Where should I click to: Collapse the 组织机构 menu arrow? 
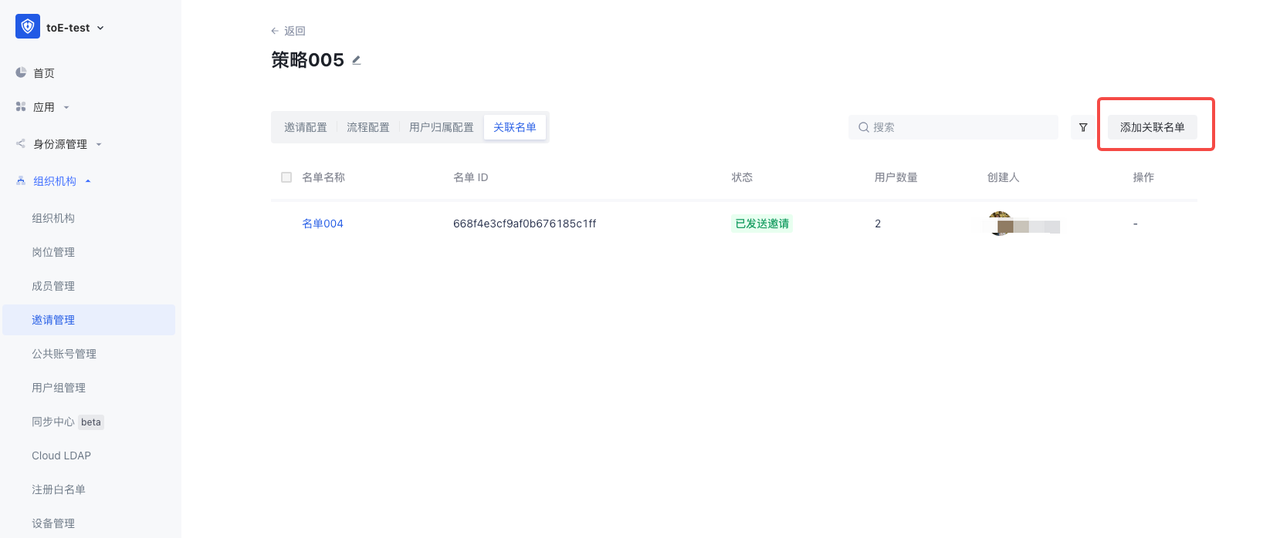click(88, 181)
